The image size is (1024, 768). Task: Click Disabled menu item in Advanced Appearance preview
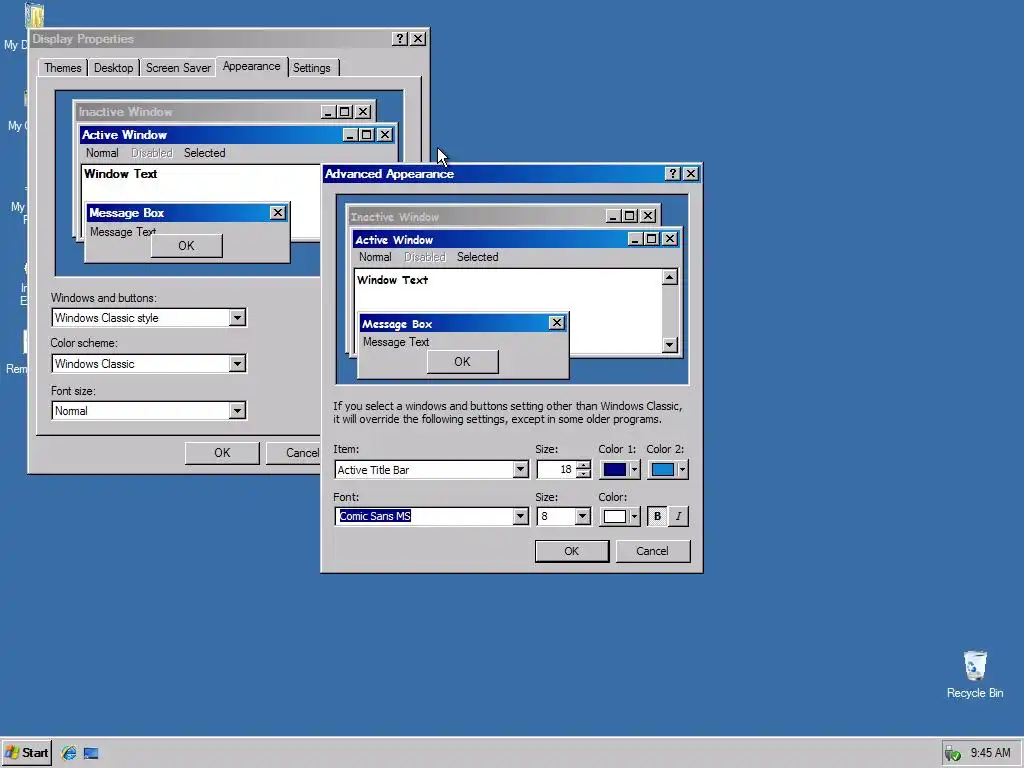point(424,257)
